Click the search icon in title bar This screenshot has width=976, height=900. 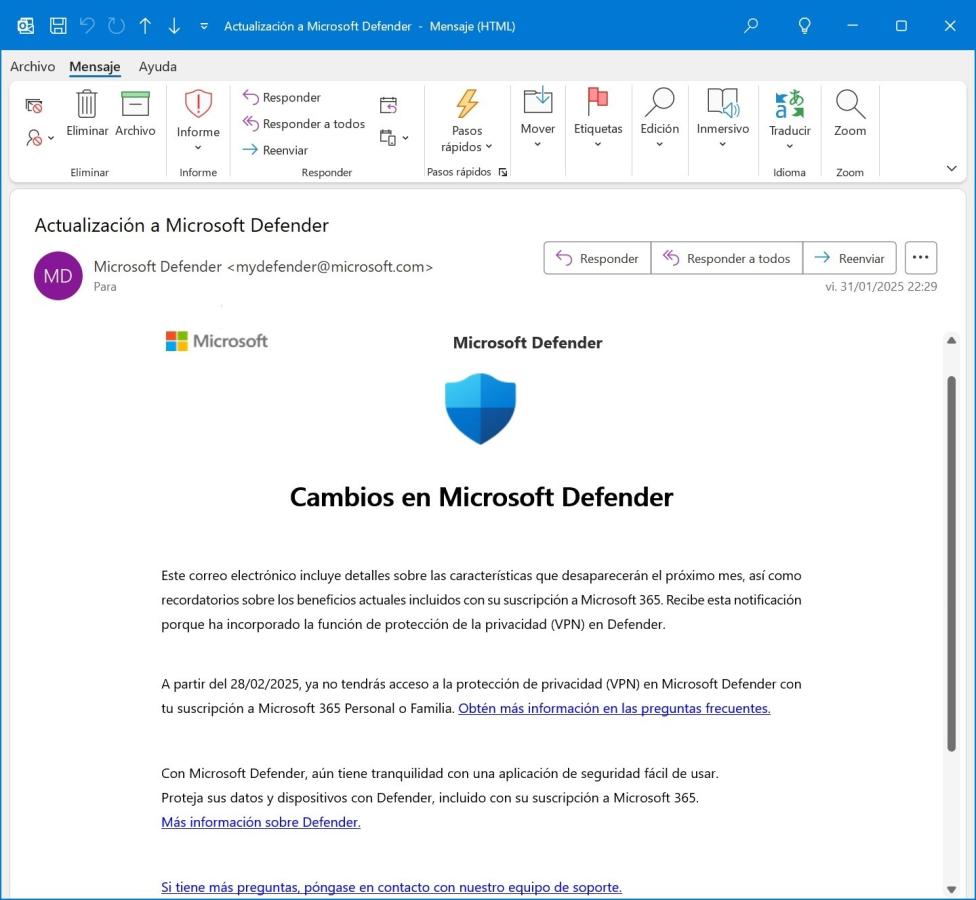751,26
